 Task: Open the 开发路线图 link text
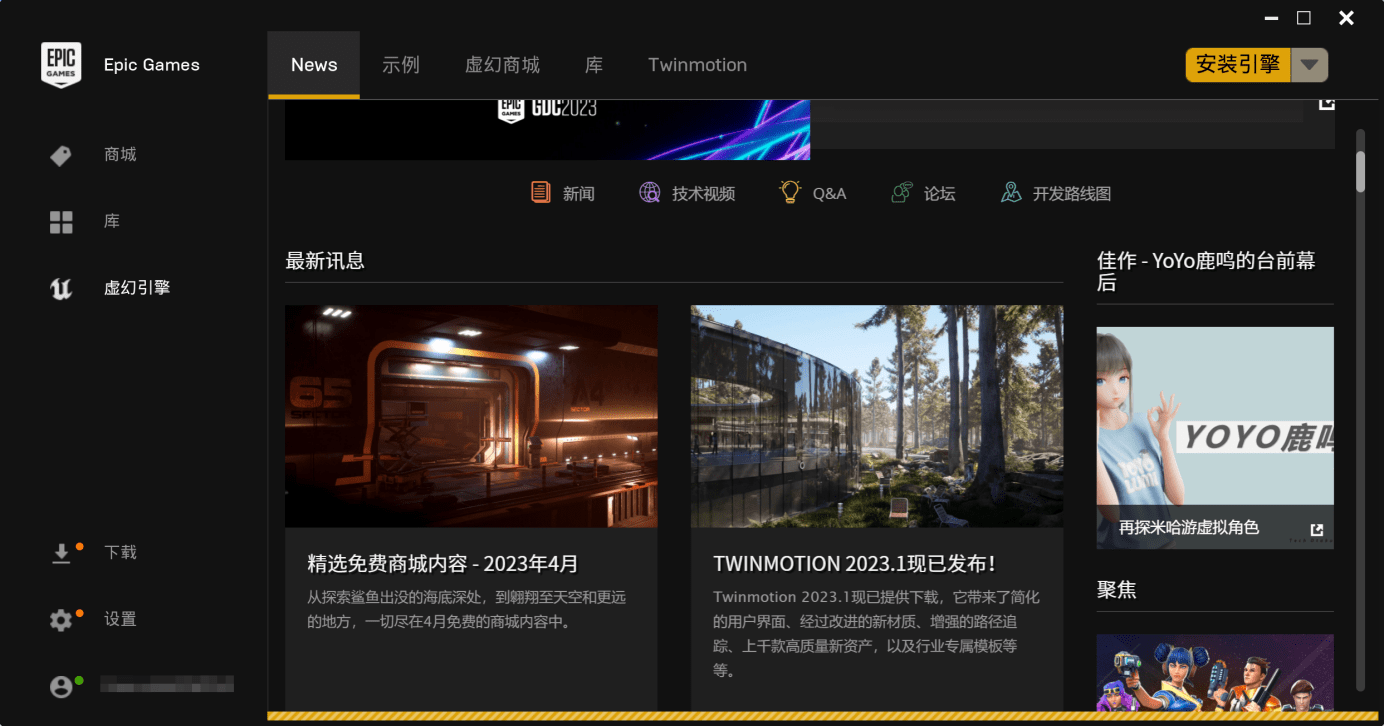(x=1072, y=194)
